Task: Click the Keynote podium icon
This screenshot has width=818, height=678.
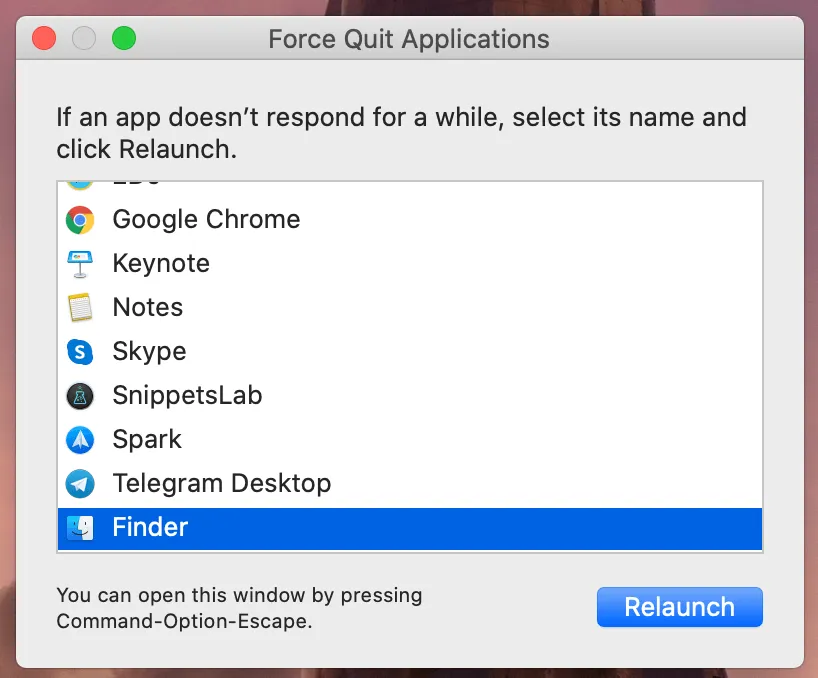Action: click(x=80, y=264)
